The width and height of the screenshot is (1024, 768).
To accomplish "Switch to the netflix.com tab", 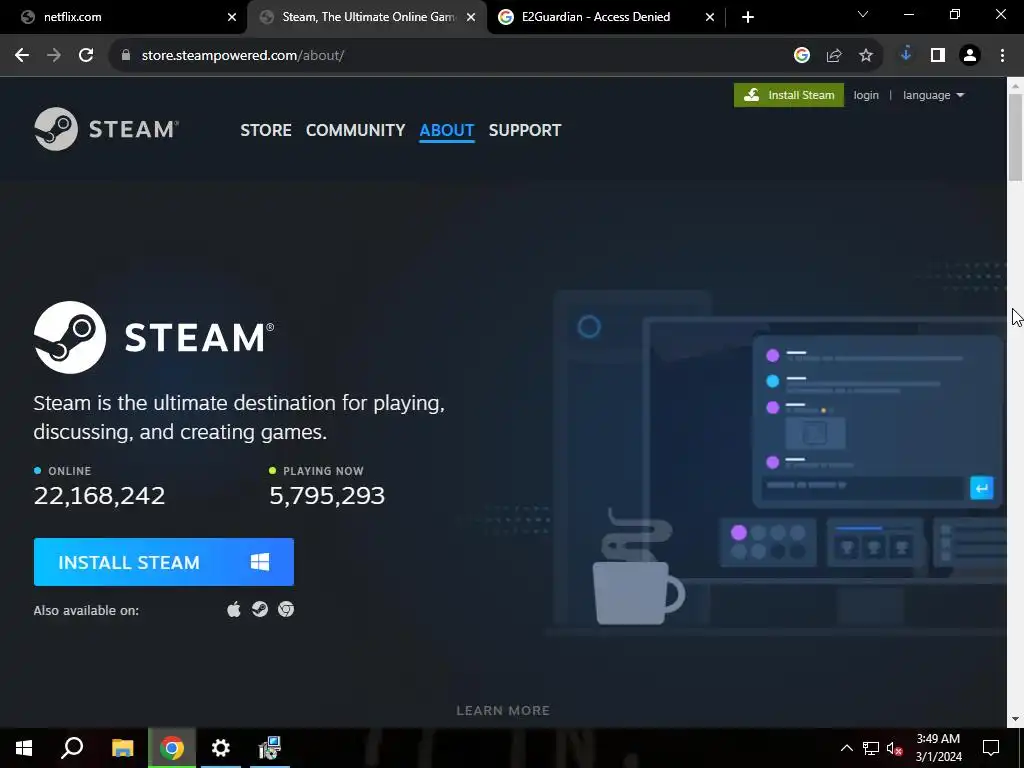I will [124, 17].
